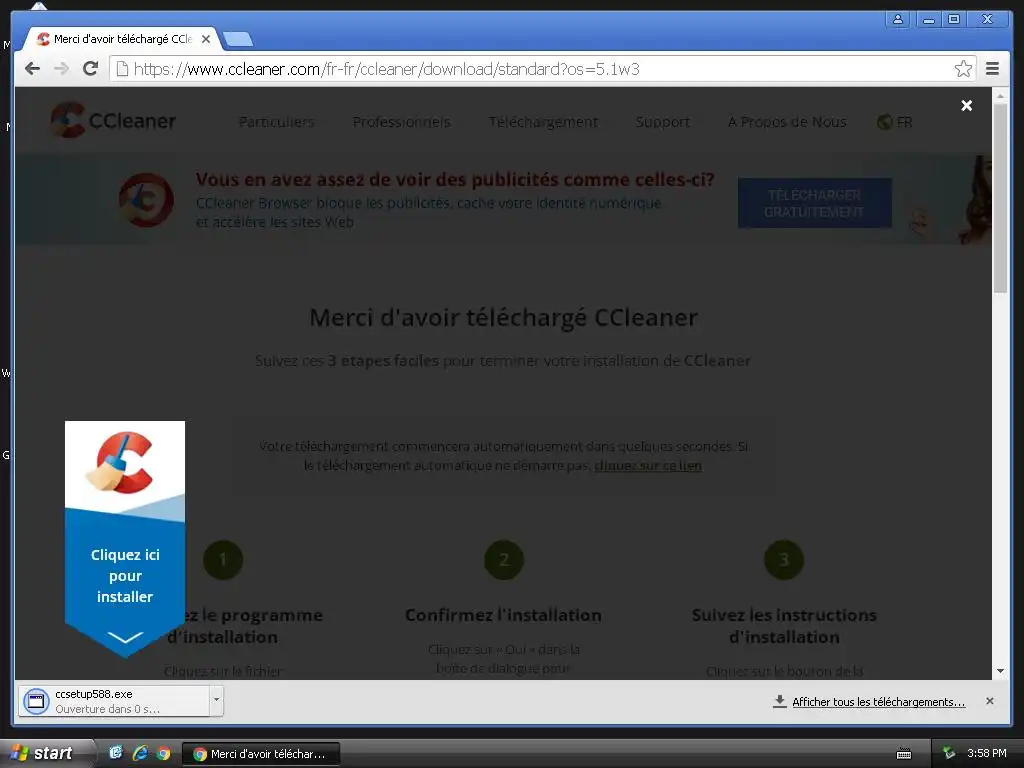
Task: Launch Internet Explorer from quick launch
Action: click(x=140, y=753)
